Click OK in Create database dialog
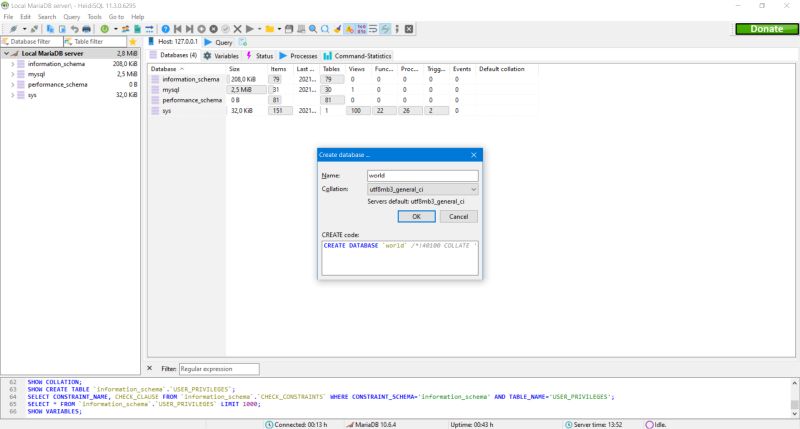The width and height of the screenshot is (800, 429). click(x=416, y=216)
